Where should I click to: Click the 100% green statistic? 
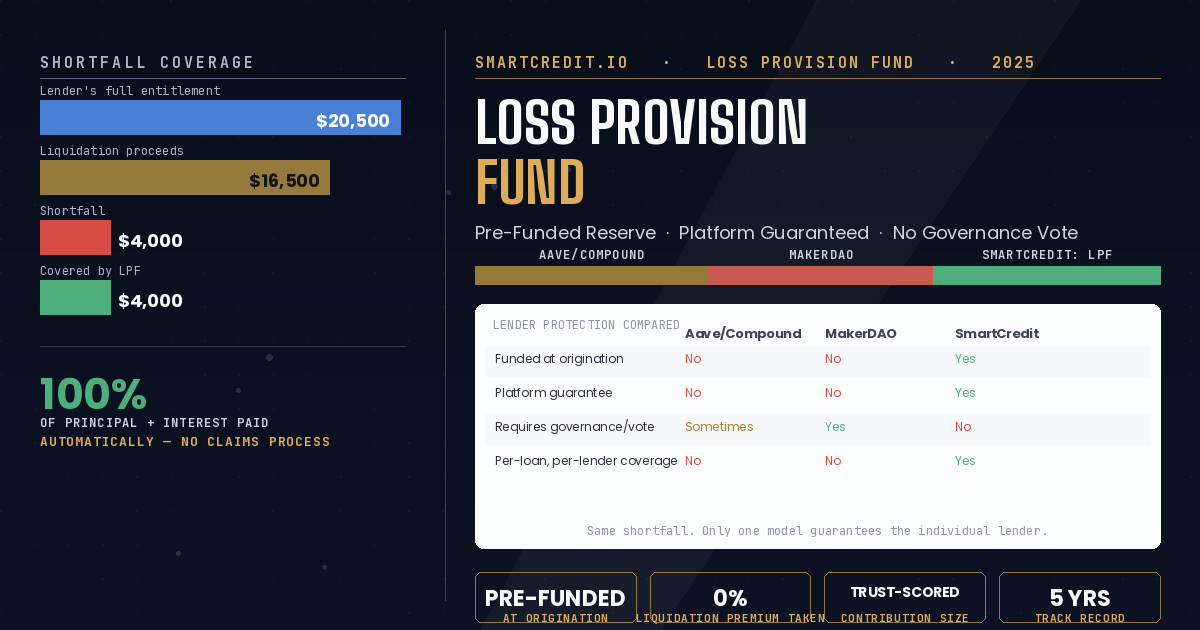[93, 394]
